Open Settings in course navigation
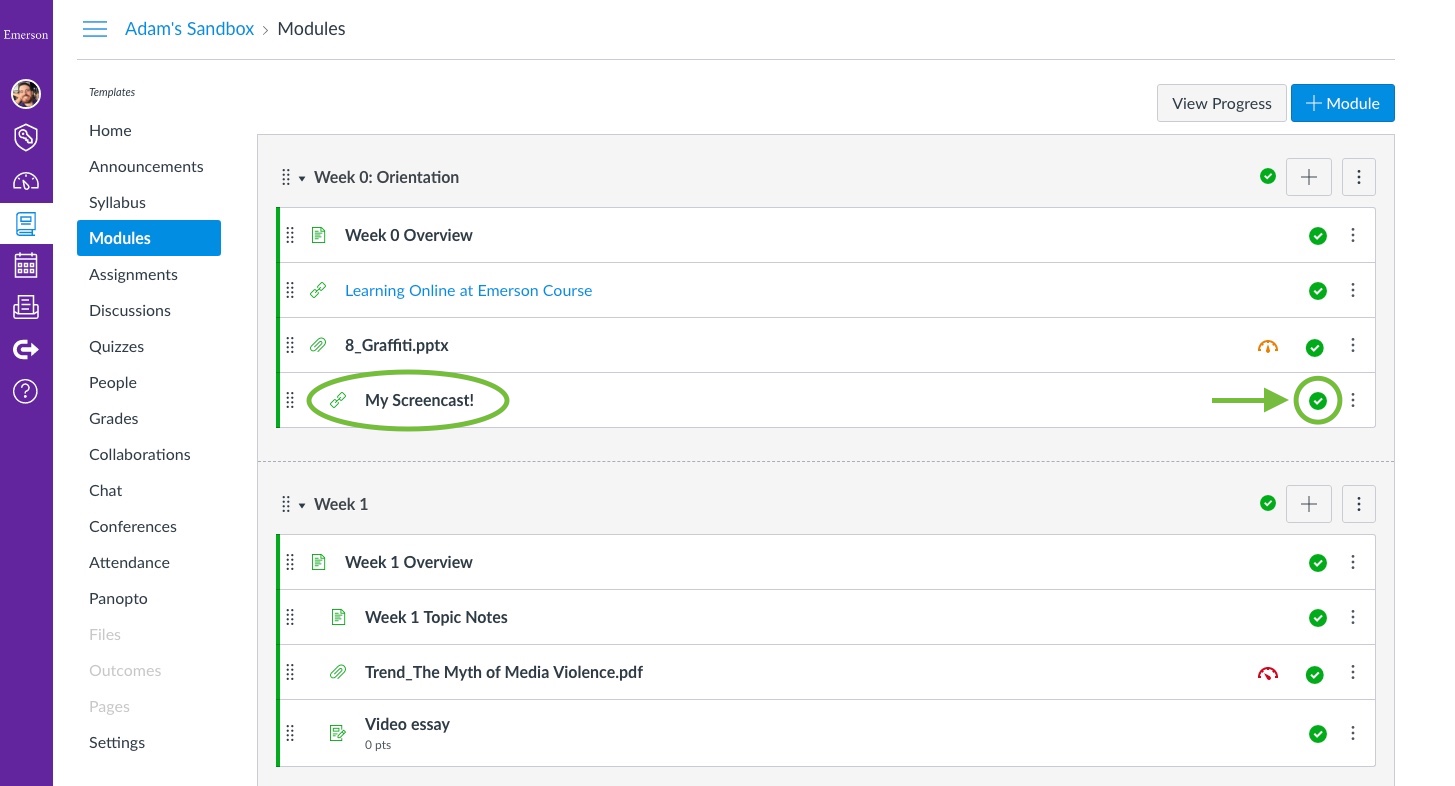 click(x=117, y=742)
